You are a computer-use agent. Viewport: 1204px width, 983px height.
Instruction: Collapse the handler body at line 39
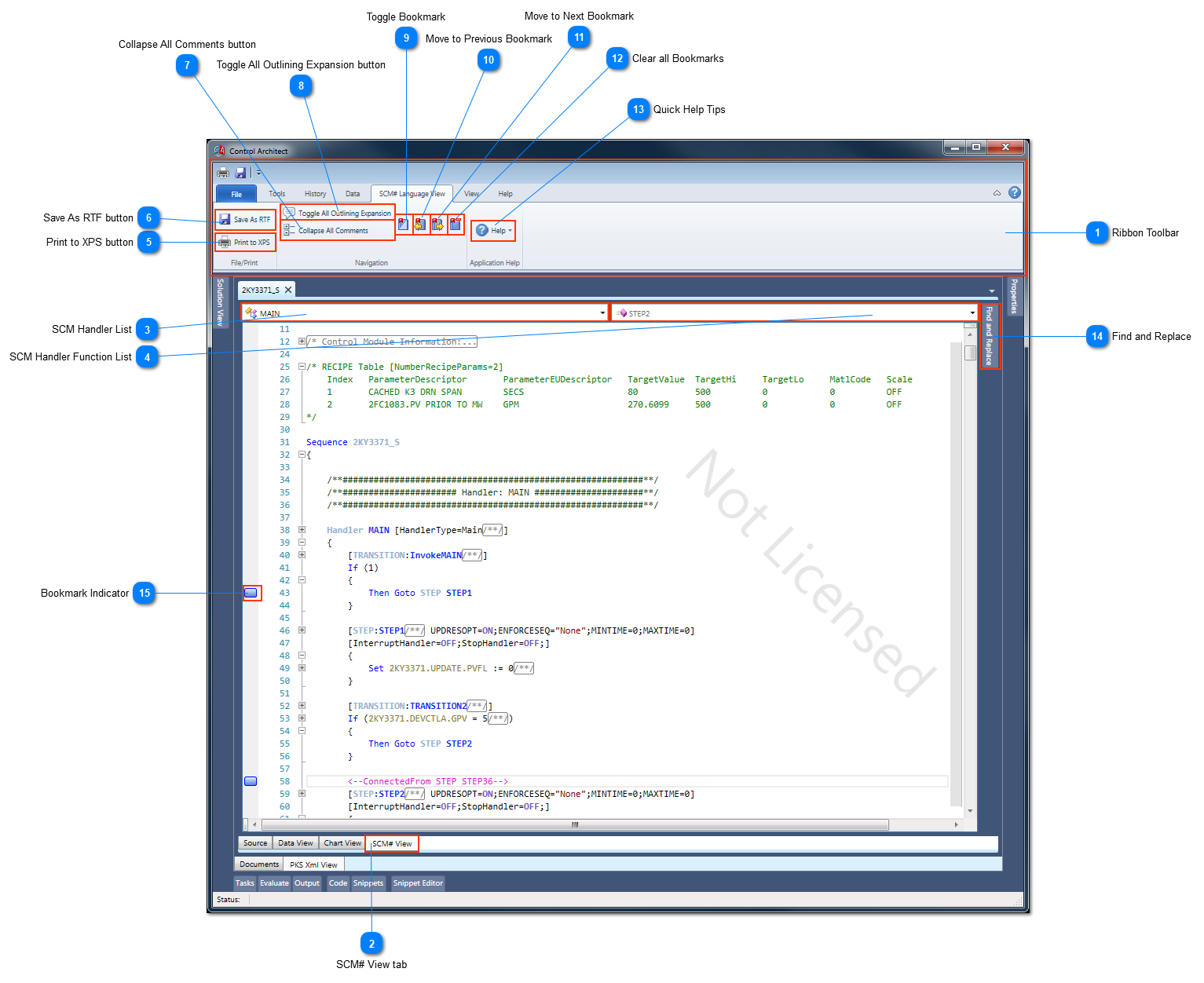(302, 543)
